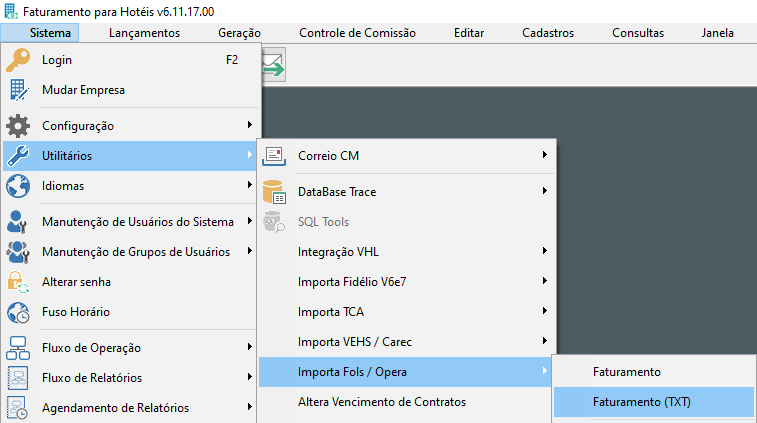The height and width of the screenshot is (423, 757).
Task: Select Faturamento (TXT) submenu item
Action: (x=654, y=402)
